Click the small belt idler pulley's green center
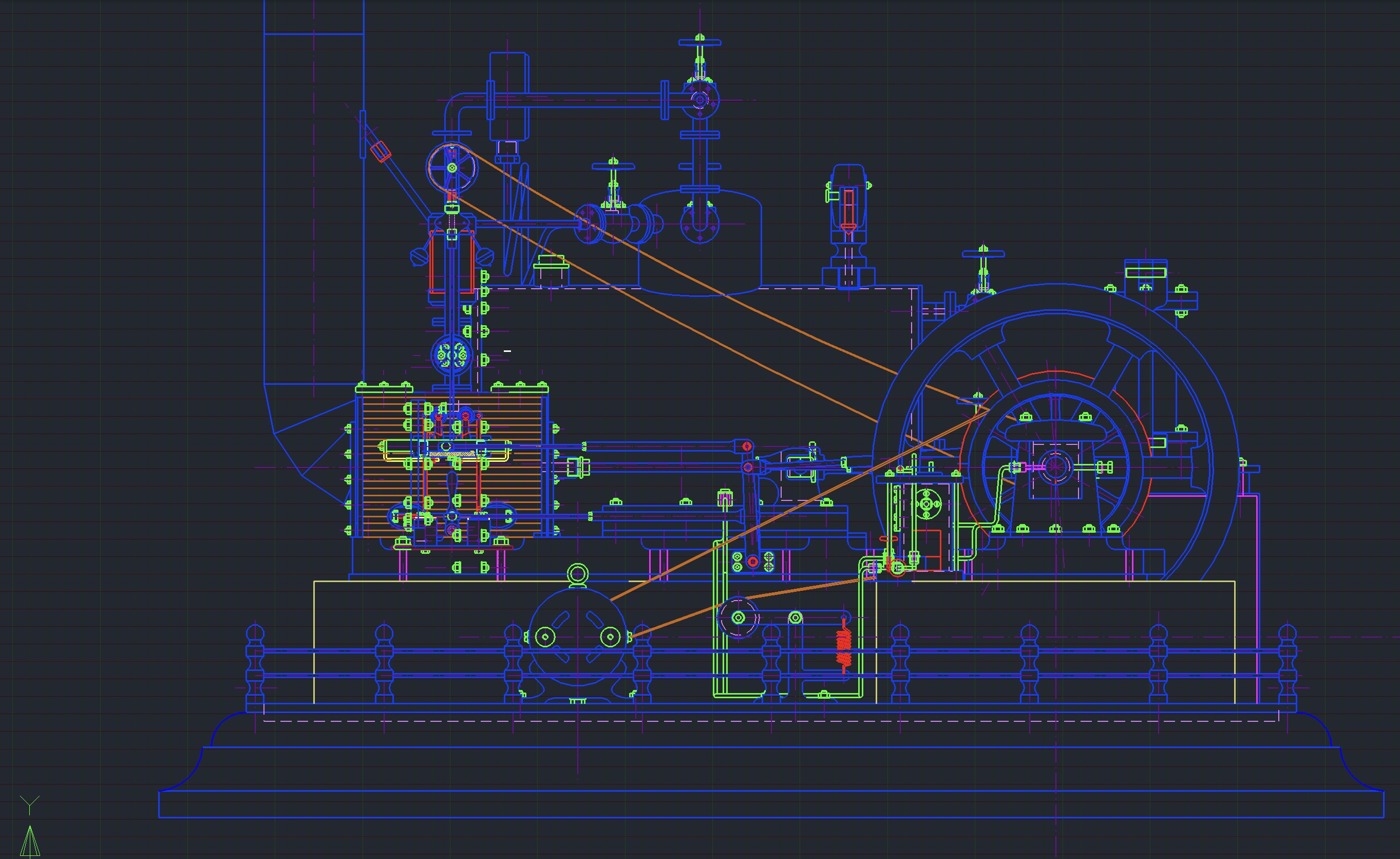Screen dimensions: 1400x859 click(x=738, y=618)
